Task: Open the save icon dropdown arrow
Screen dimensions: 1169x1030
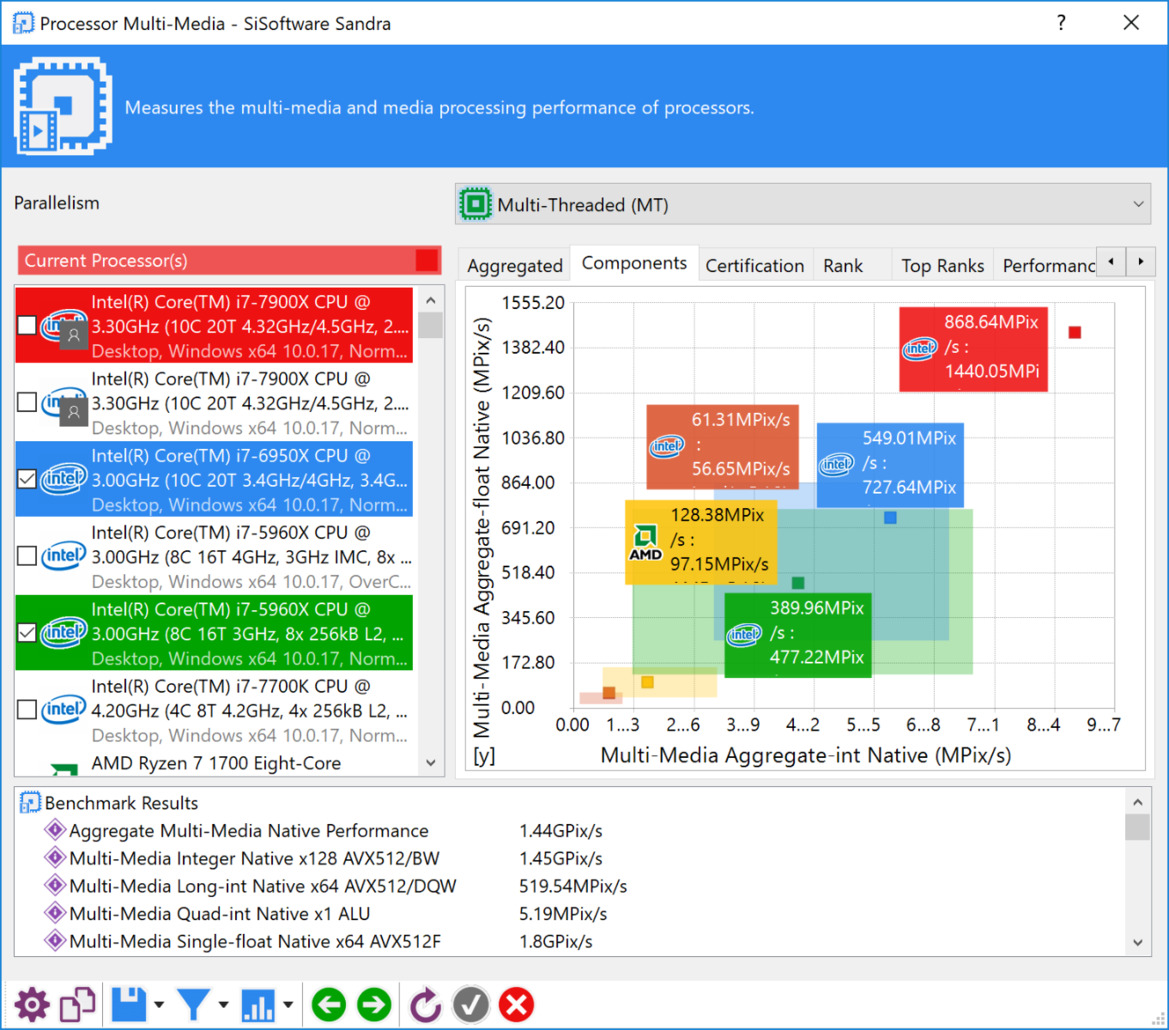Action: click(x=159, y=1005)
